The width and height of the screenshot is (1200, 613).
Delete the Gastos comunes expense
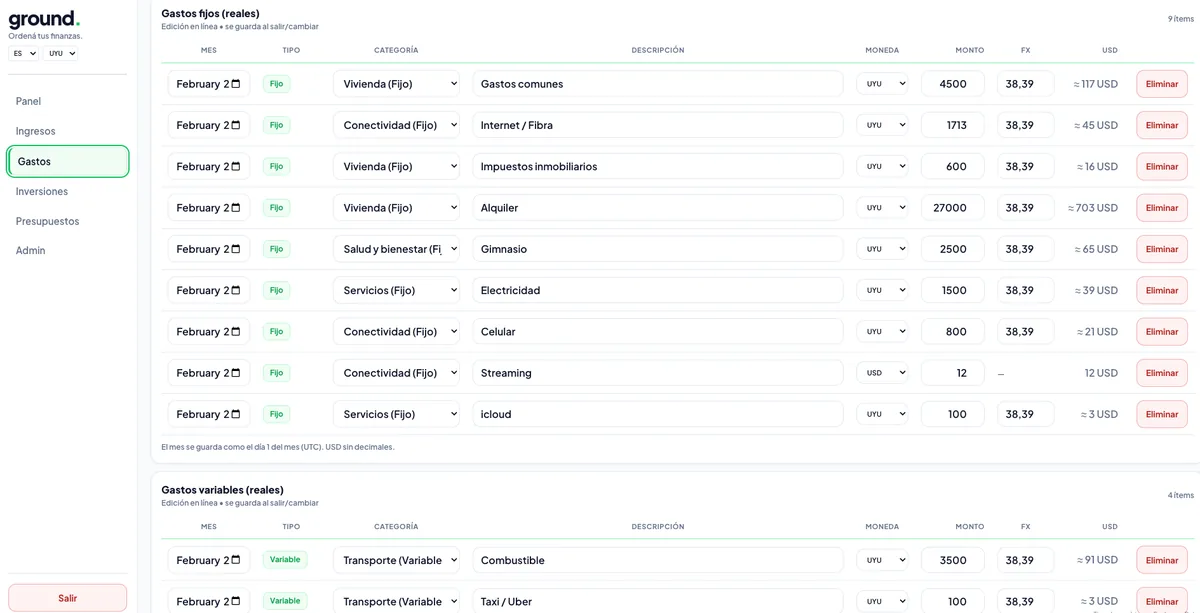1162,84
